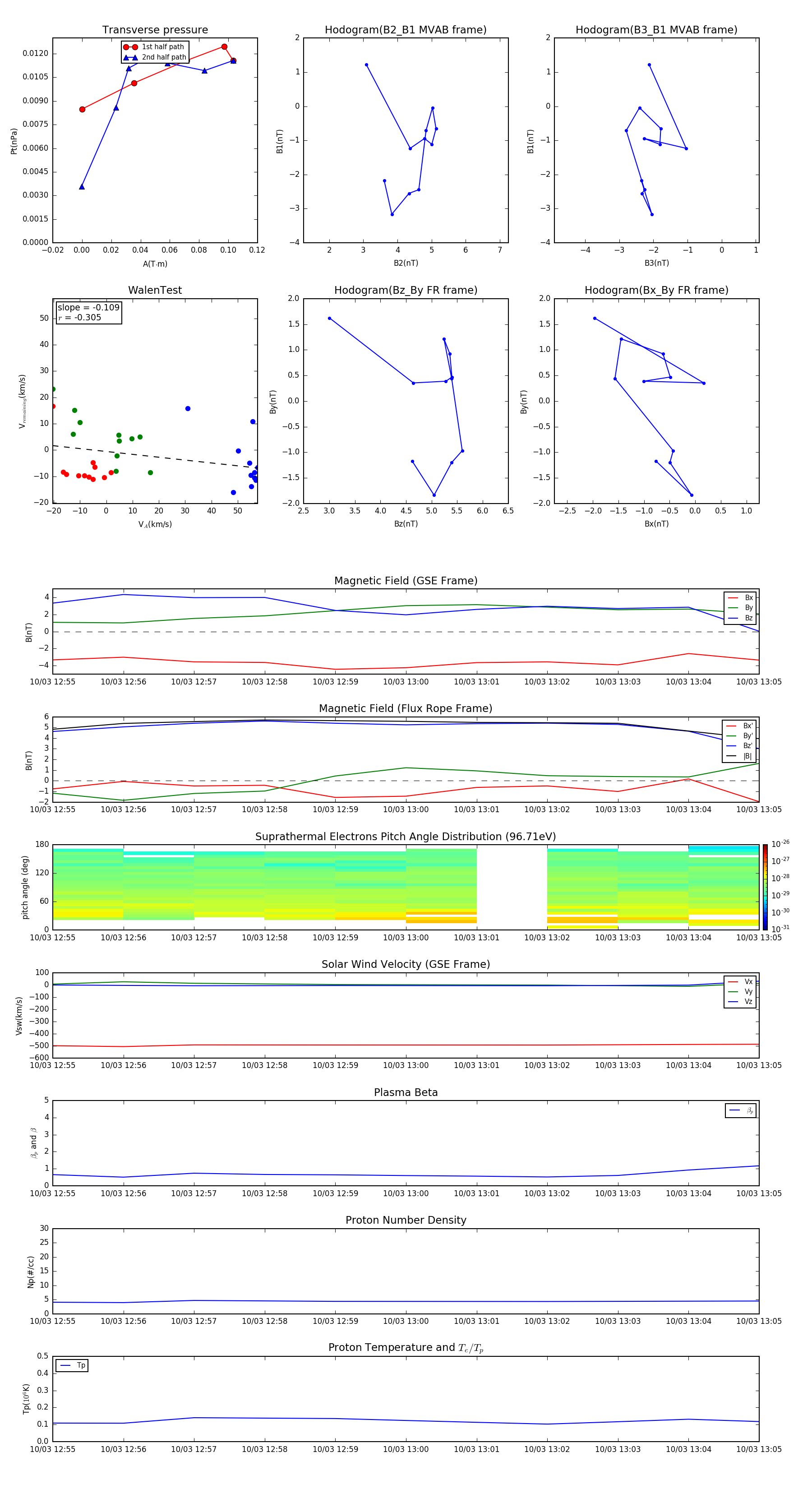This screenshot has height=1489, width=812.
Task: Click the Hodogram(B2_B1 MVAB frame) title
Action: coord(406,29)
